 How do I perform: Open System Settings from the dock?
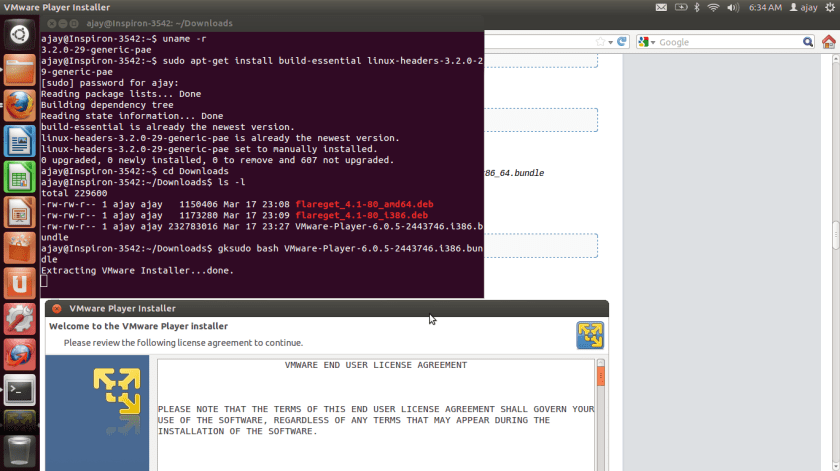(x=19, y=319)
